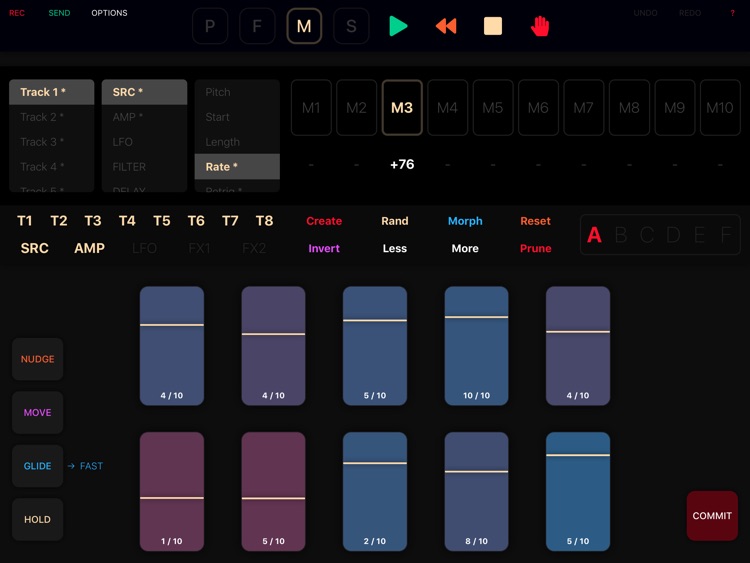Screen dimensions: 750x563
Task: Select the Rate parameter
Action: point(237,166)
